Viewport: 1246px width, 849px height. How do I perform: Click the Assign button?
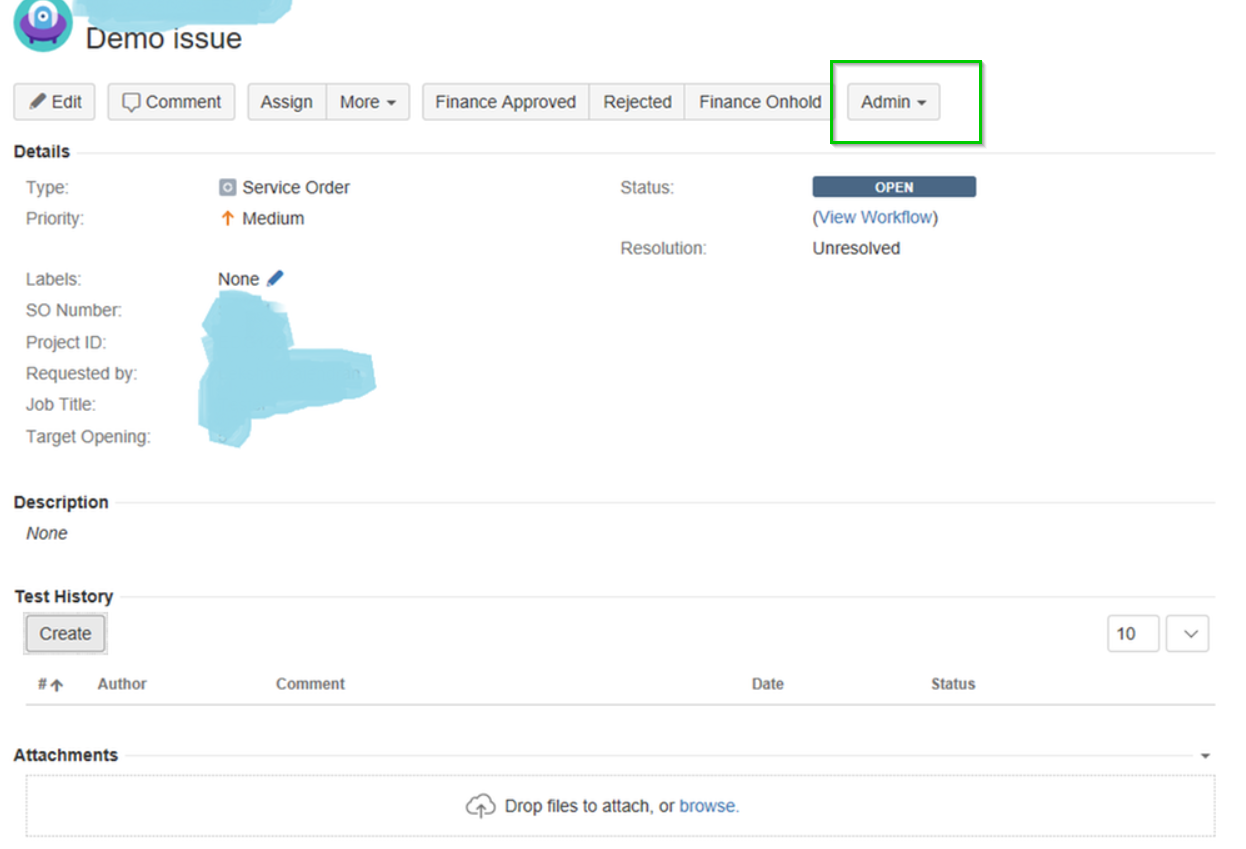click(x=286, y=101)
